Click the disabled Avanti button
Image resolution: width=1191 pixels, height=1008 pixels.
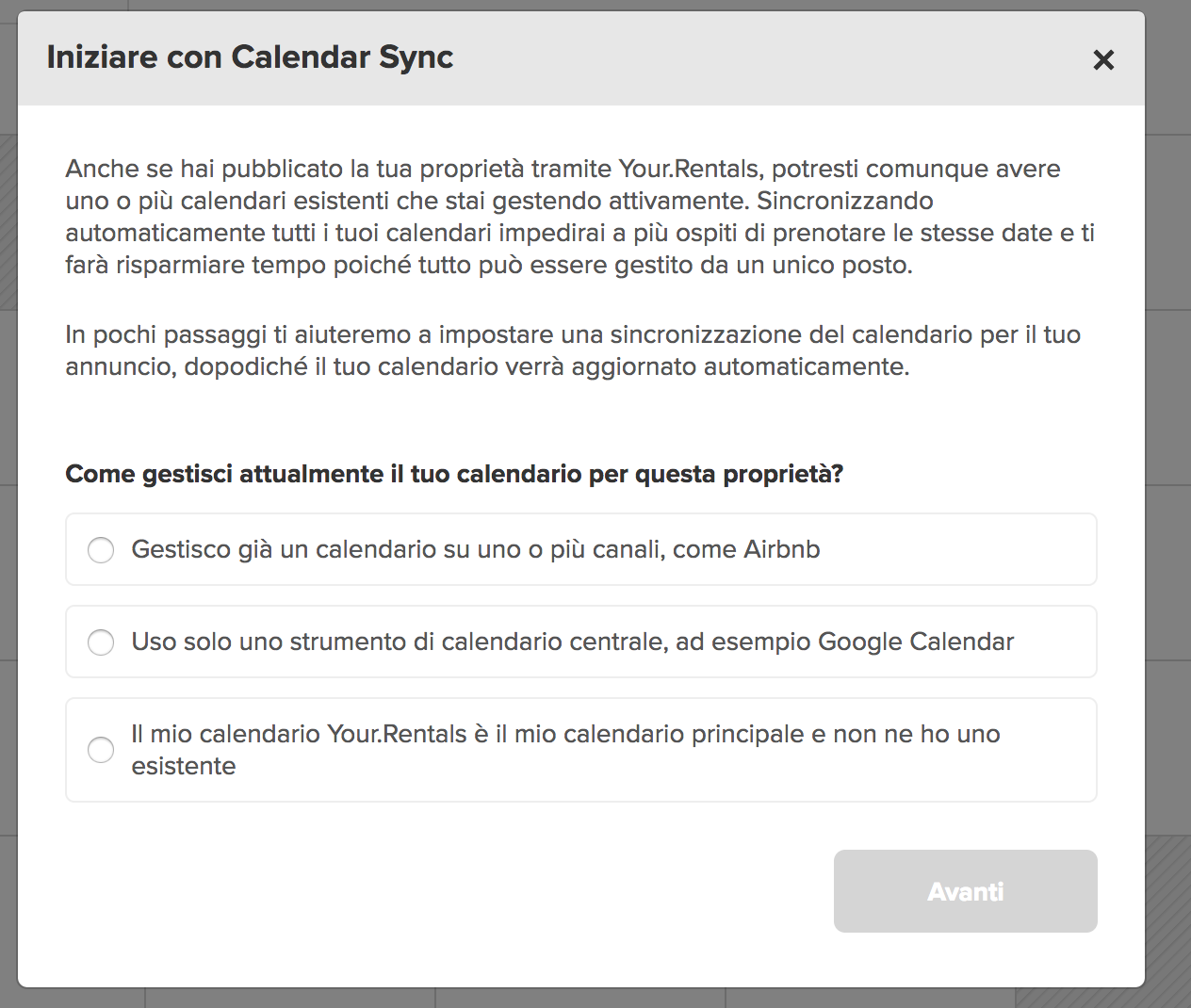965,891
